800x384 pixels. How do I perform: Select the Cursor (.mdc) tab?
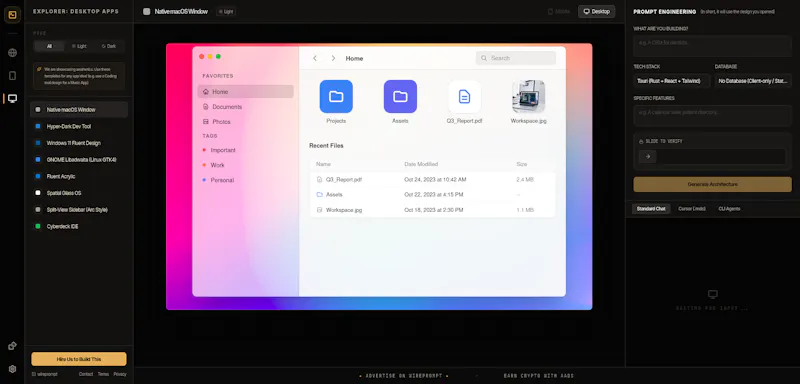(692, 209)
